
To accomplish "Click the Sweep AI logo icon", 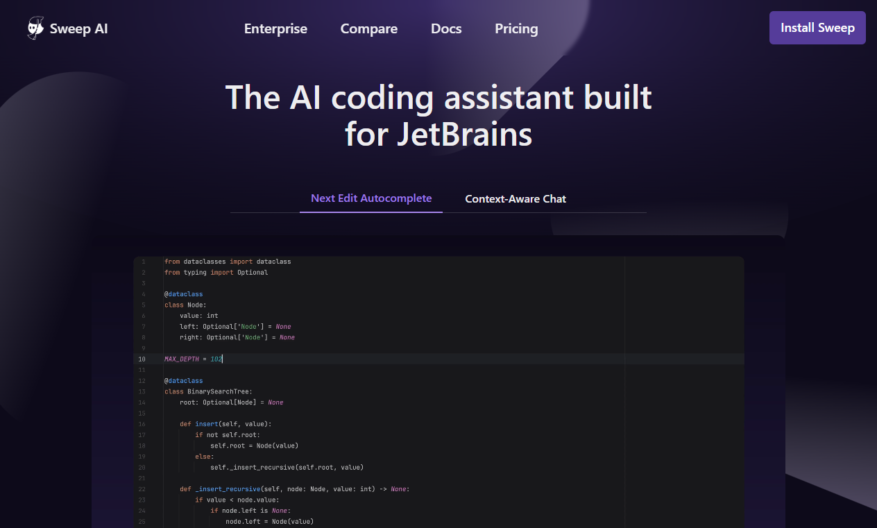I will 36,28.
